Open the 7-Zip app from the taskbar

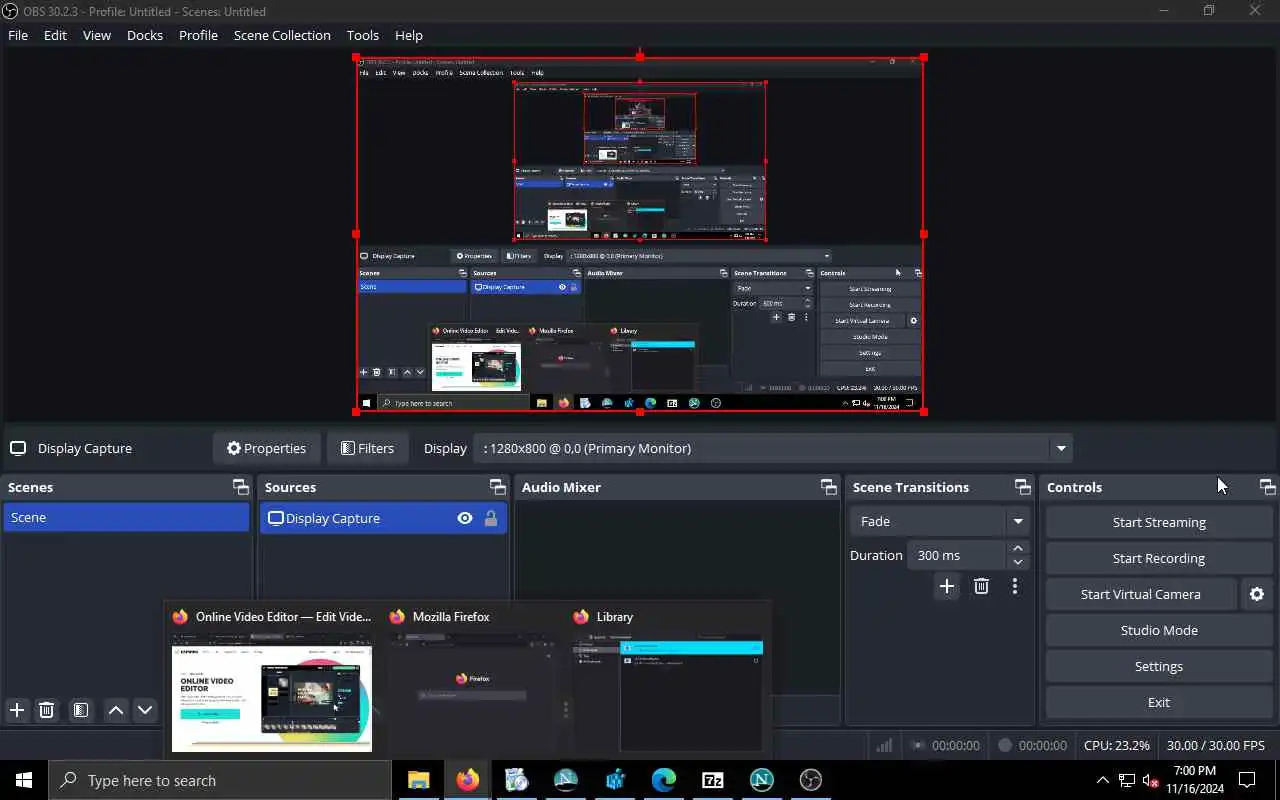click(712, 780)
